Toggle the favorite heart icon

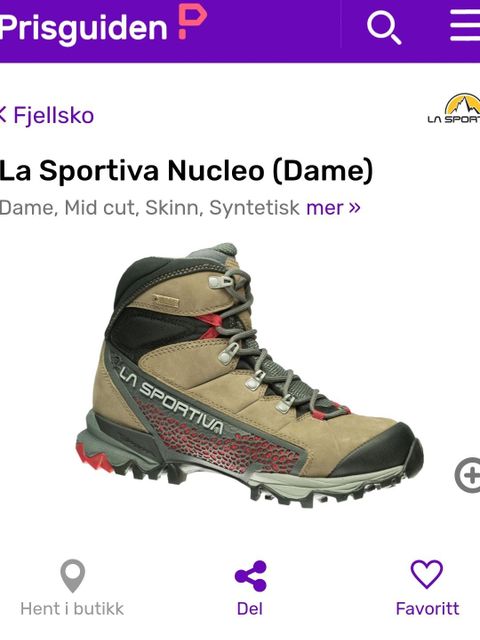(427, 574)
